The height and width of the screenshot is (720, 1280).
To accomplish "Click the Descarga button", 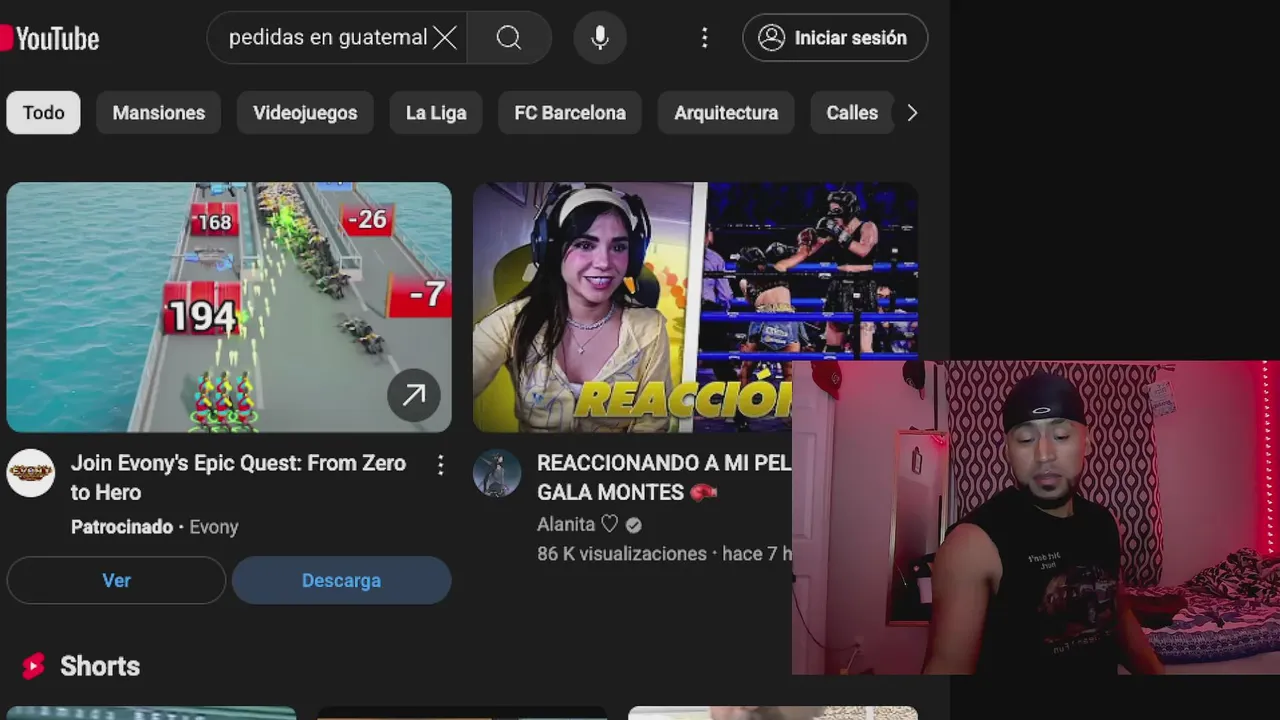I will click(341, 580).
